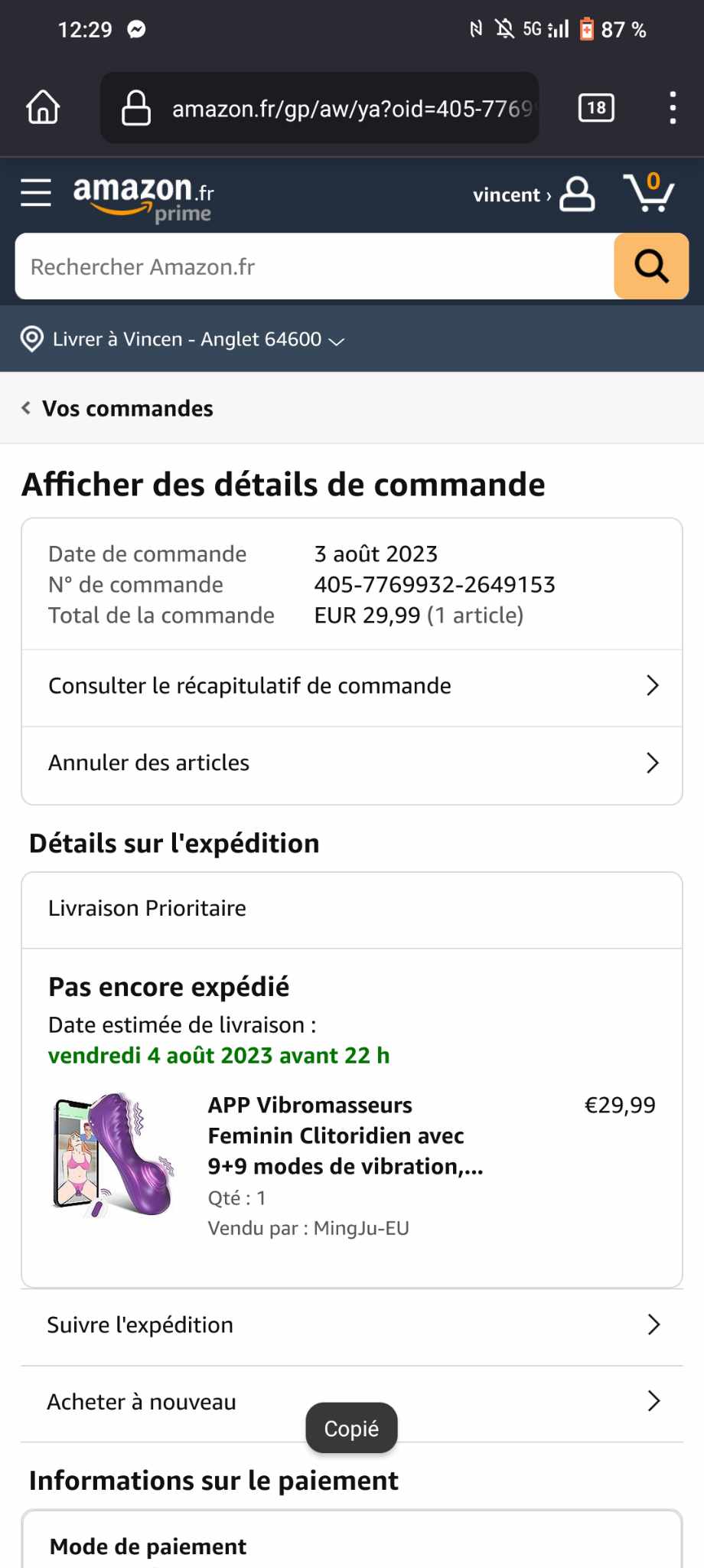Tap the Amazon.fr prime logo
Viewport: 704px width, 1568px height.
(x=143, y=198)
